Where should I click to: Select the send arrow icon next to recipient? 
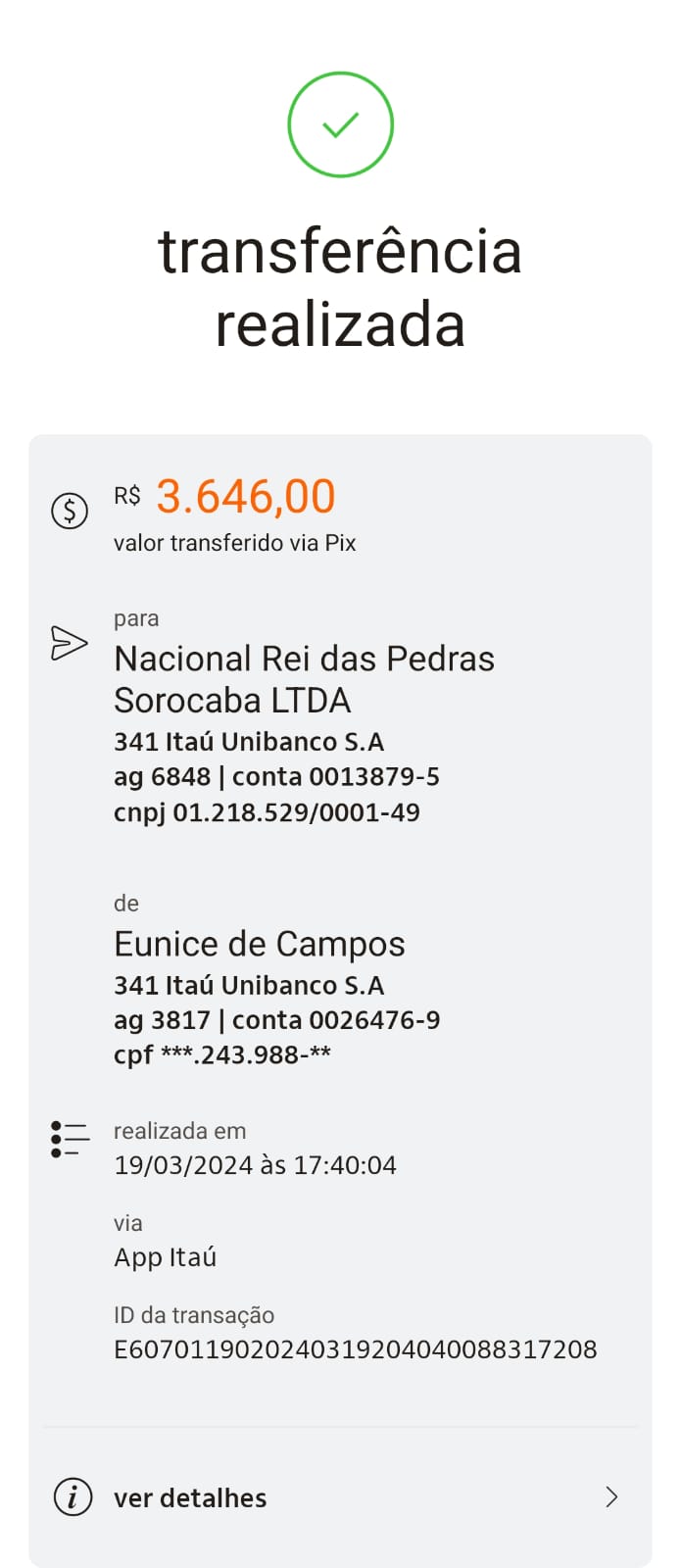click(69, 643)
